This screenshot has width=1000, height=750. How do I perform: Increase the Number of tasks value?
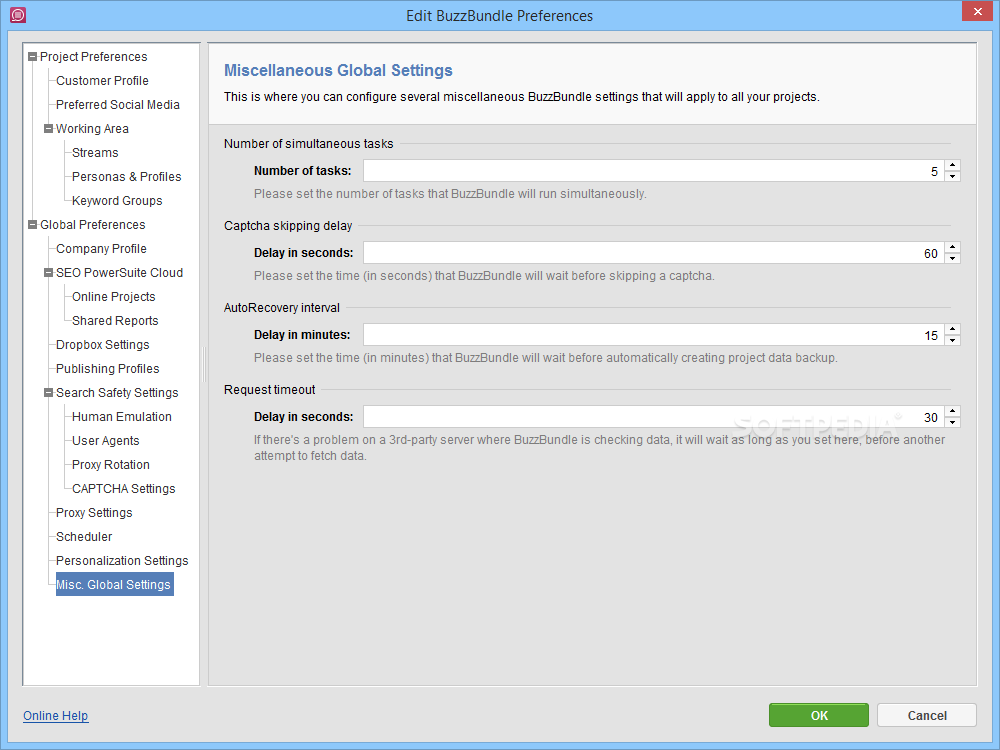click(953, 165)
